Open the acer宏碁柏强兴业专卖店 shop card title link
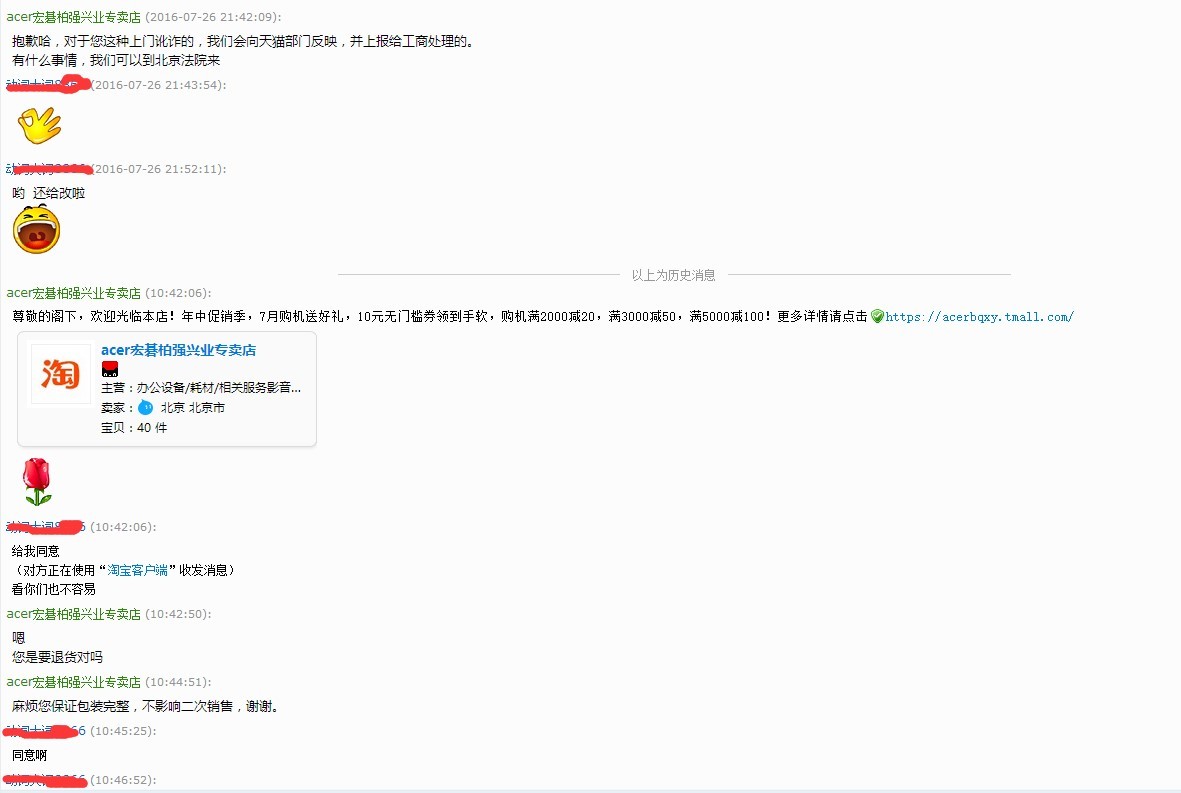Image resolution: width=1181 pixels, height=793 pixels. pos(179,350)
